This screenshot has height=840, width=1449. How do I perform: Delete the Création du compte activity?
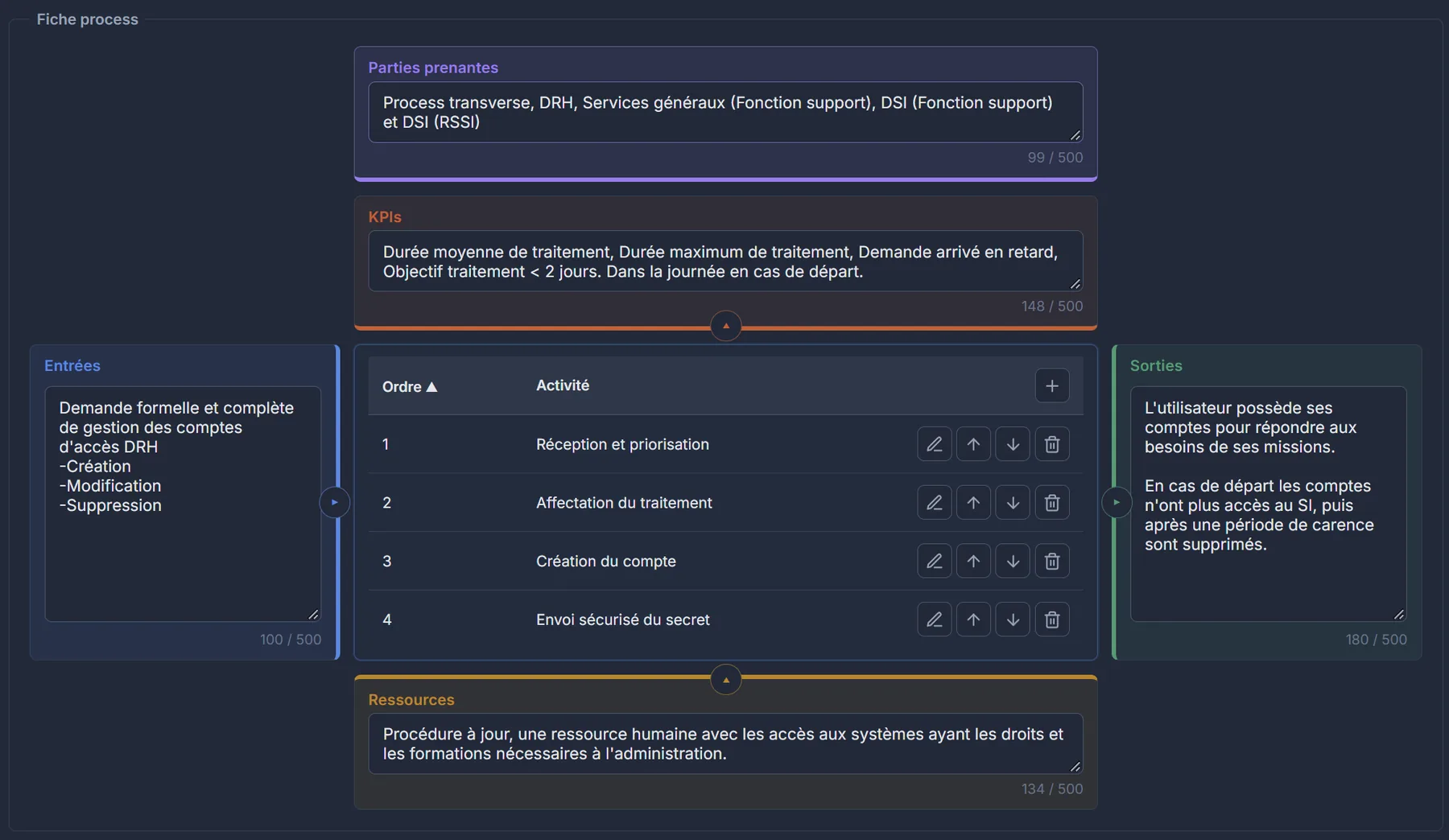[x=1051, y=561]
